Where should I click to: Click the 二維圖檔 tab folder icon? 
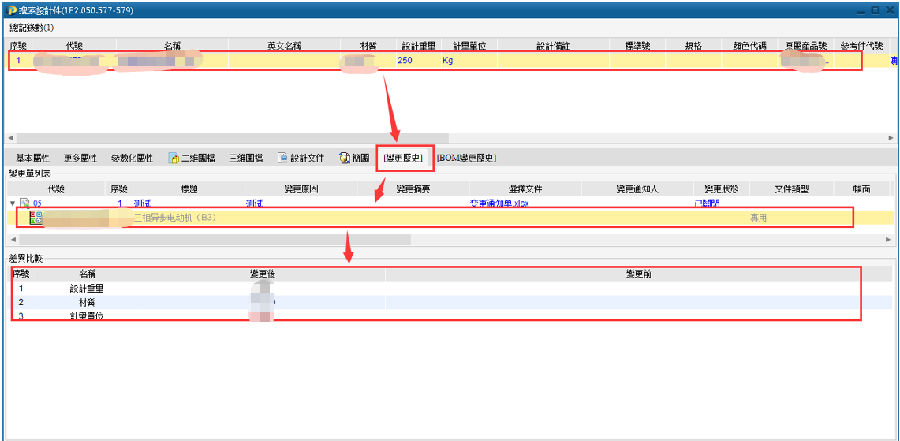(x=174, y=158)
